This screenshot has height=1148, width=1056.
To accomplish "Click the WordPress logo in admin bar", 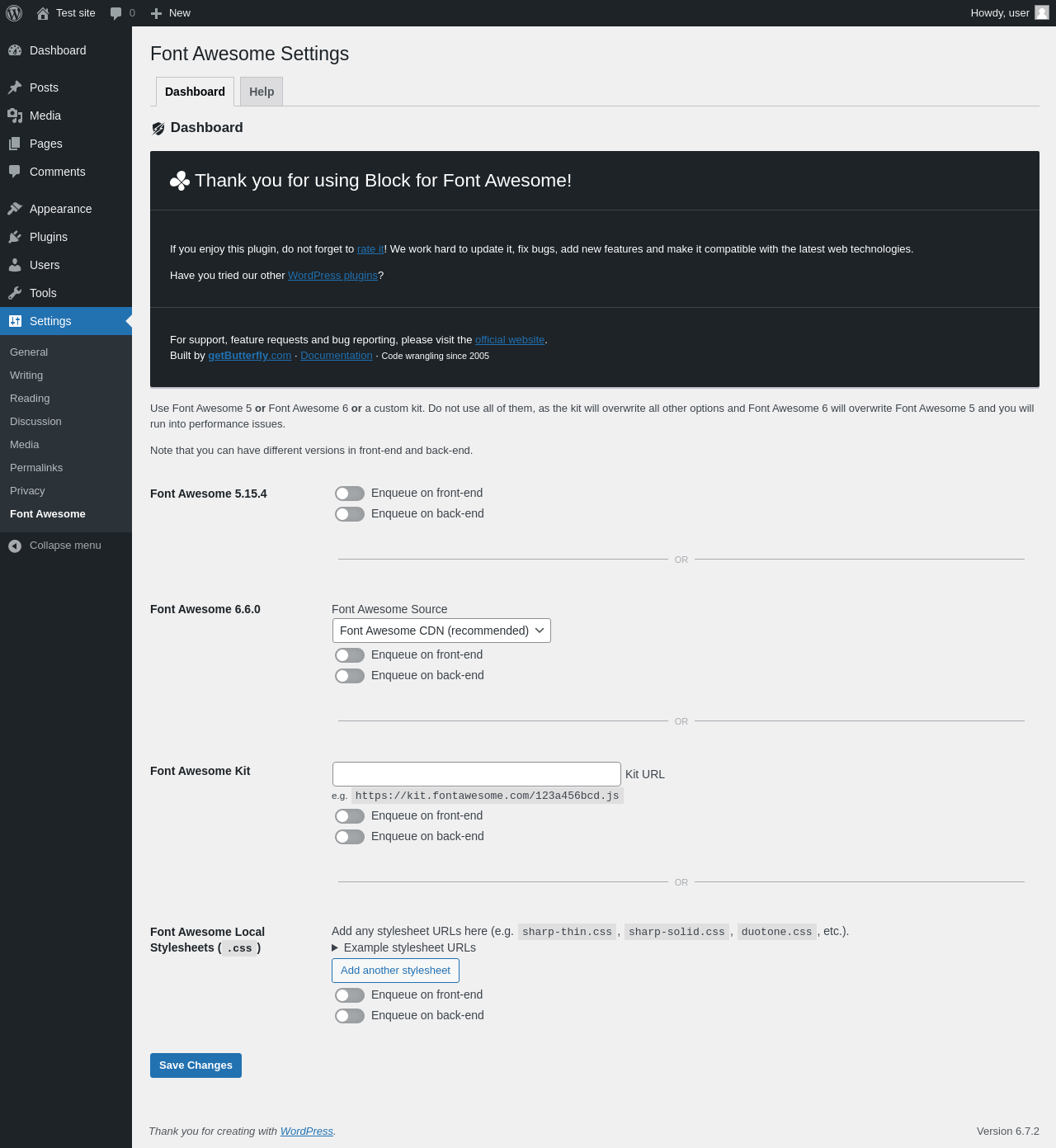I will [14, 13].
